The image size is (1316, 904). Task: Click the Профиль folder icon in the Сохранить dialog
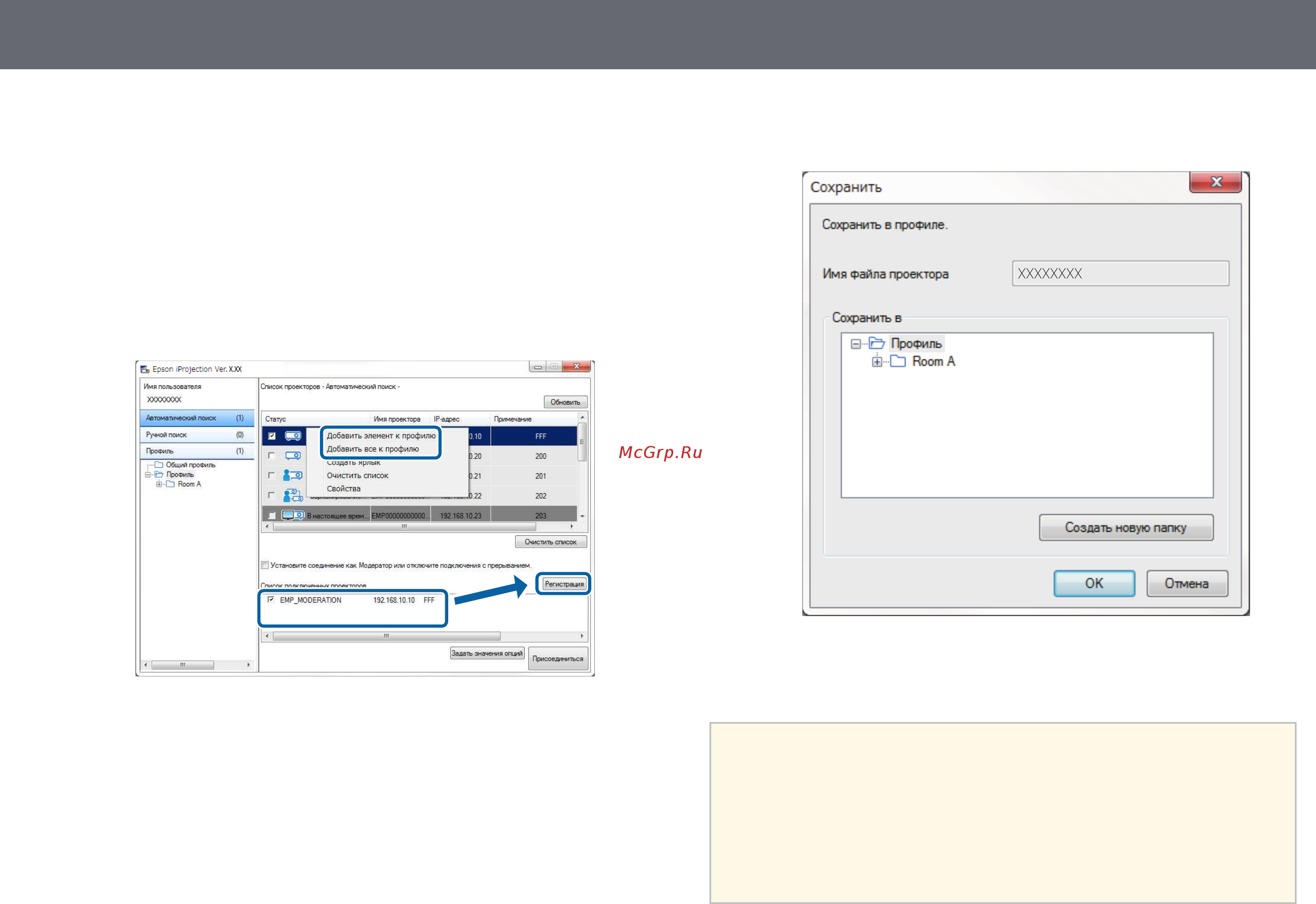pos(877,343)
